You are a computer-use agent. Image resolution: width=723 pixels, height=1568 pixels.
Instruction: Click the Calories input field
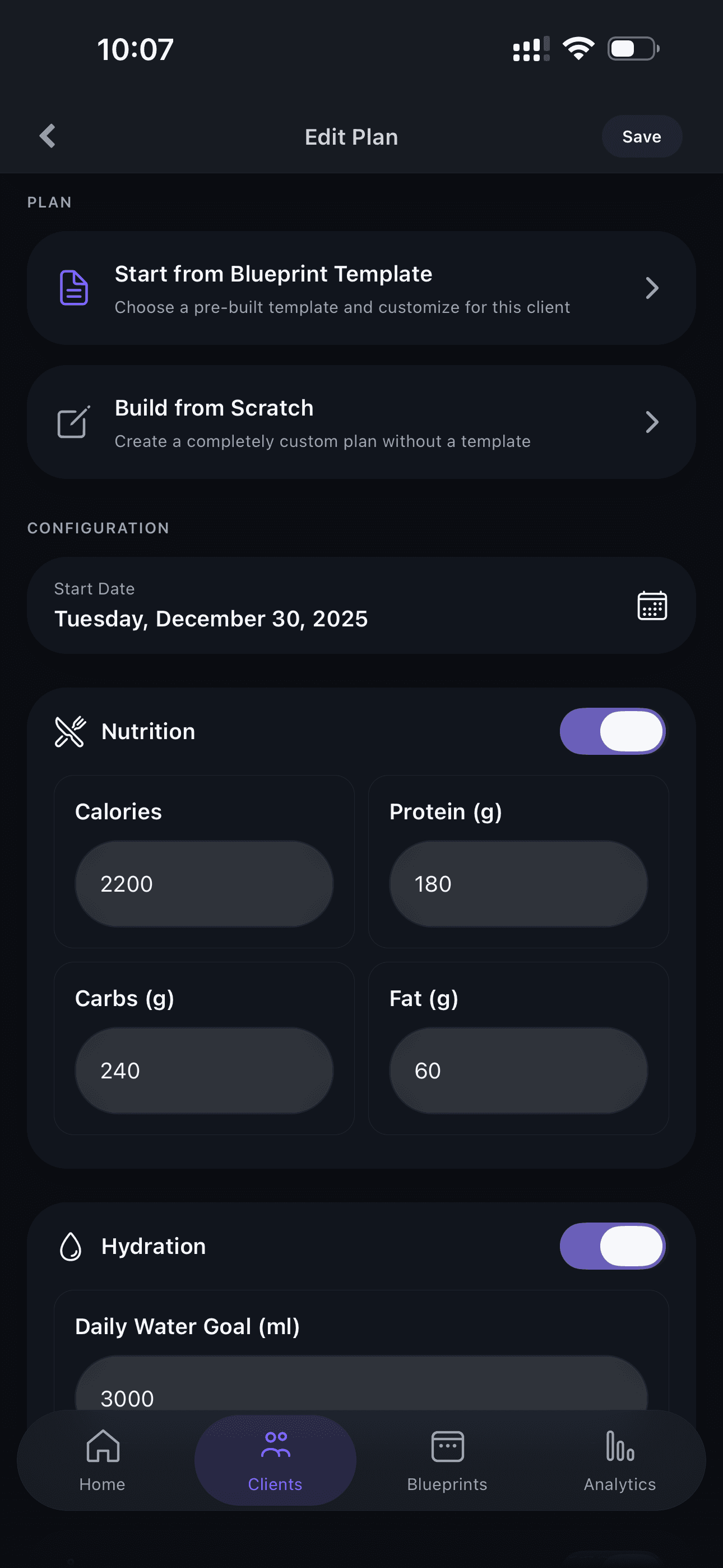click(x=204, y=884)
